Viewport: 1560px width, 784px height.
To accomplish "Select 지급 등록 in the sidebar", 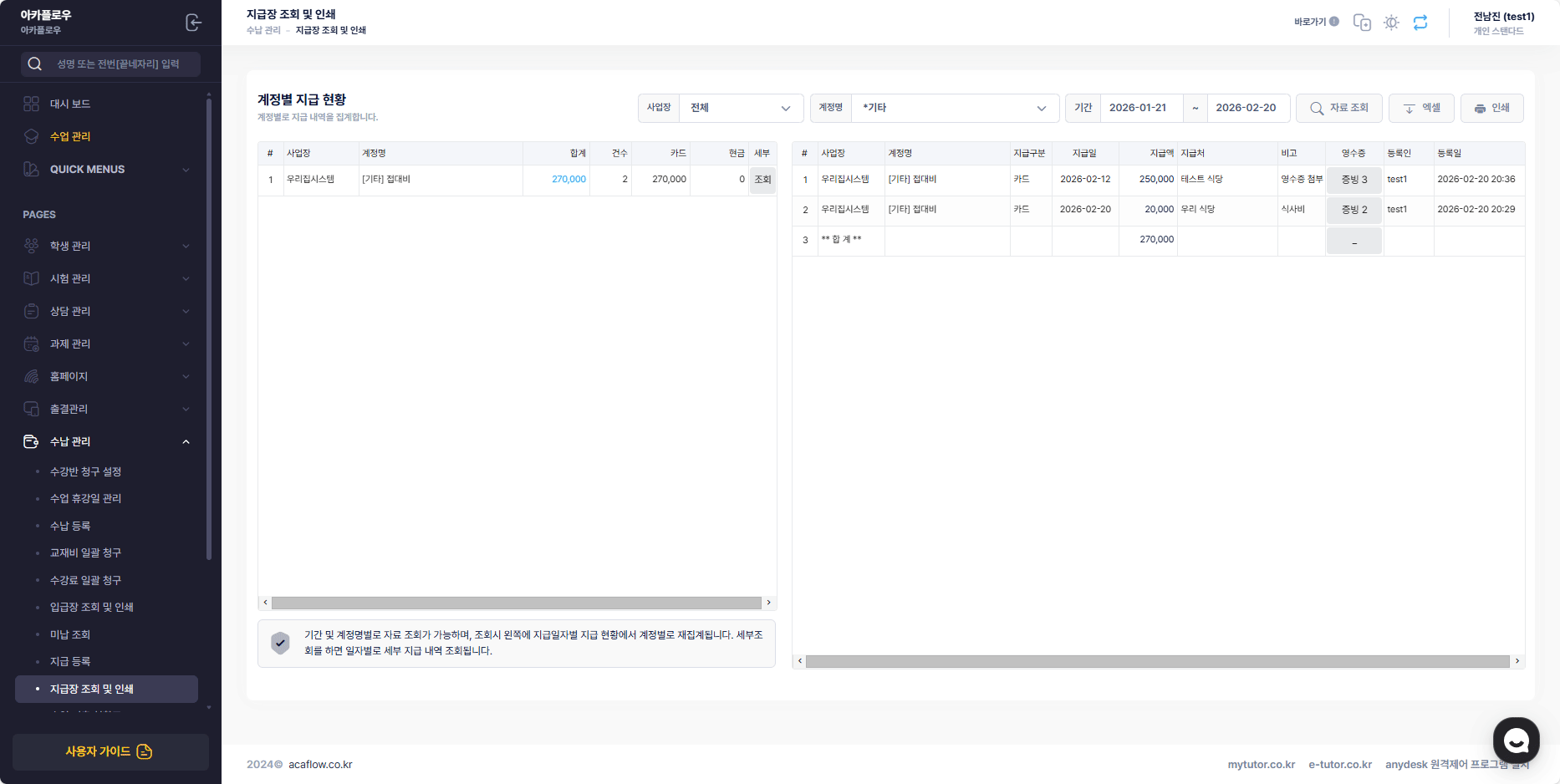I will (x=70, y=661).
